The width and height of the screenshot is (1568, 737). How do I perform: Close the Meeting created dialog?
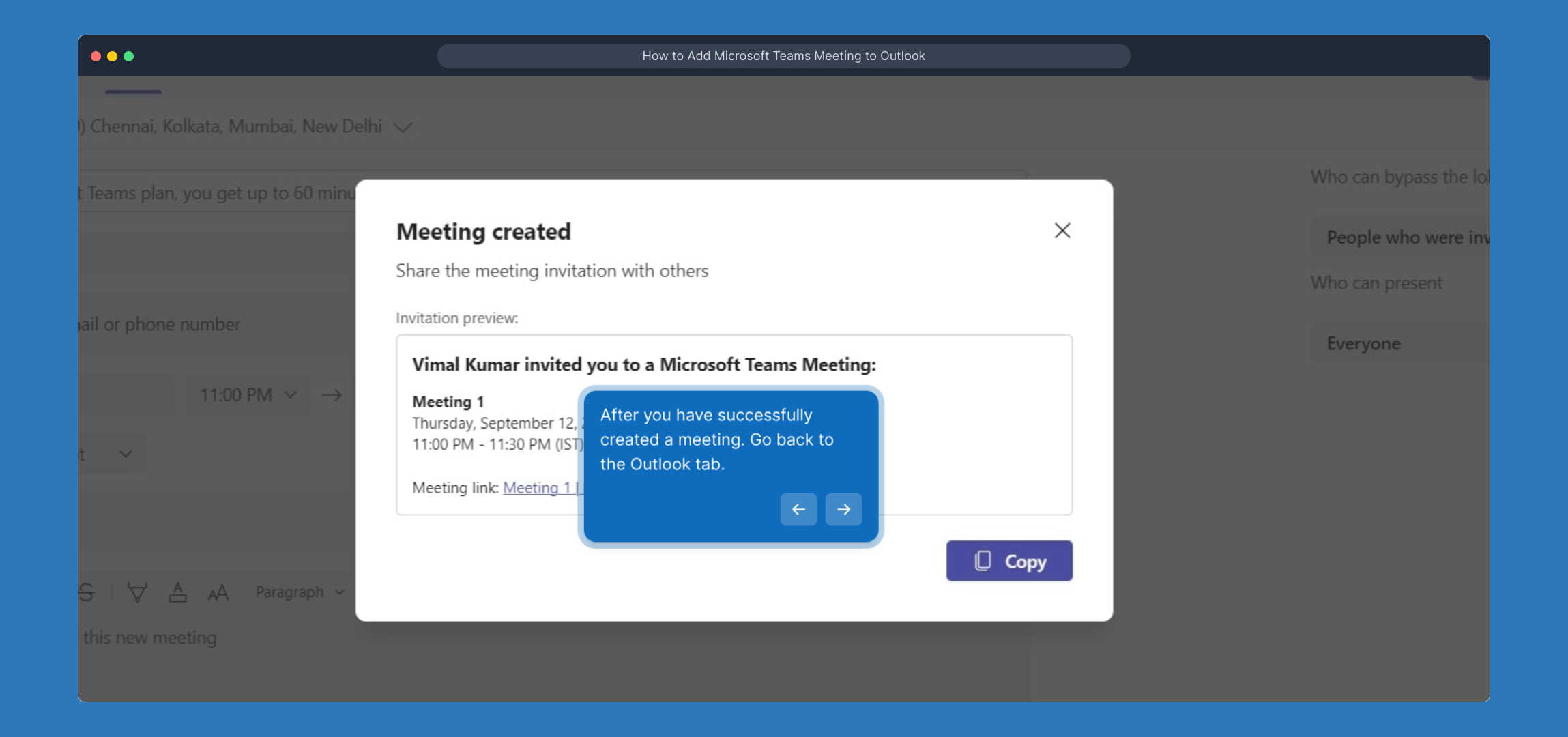coord(1062,231)
